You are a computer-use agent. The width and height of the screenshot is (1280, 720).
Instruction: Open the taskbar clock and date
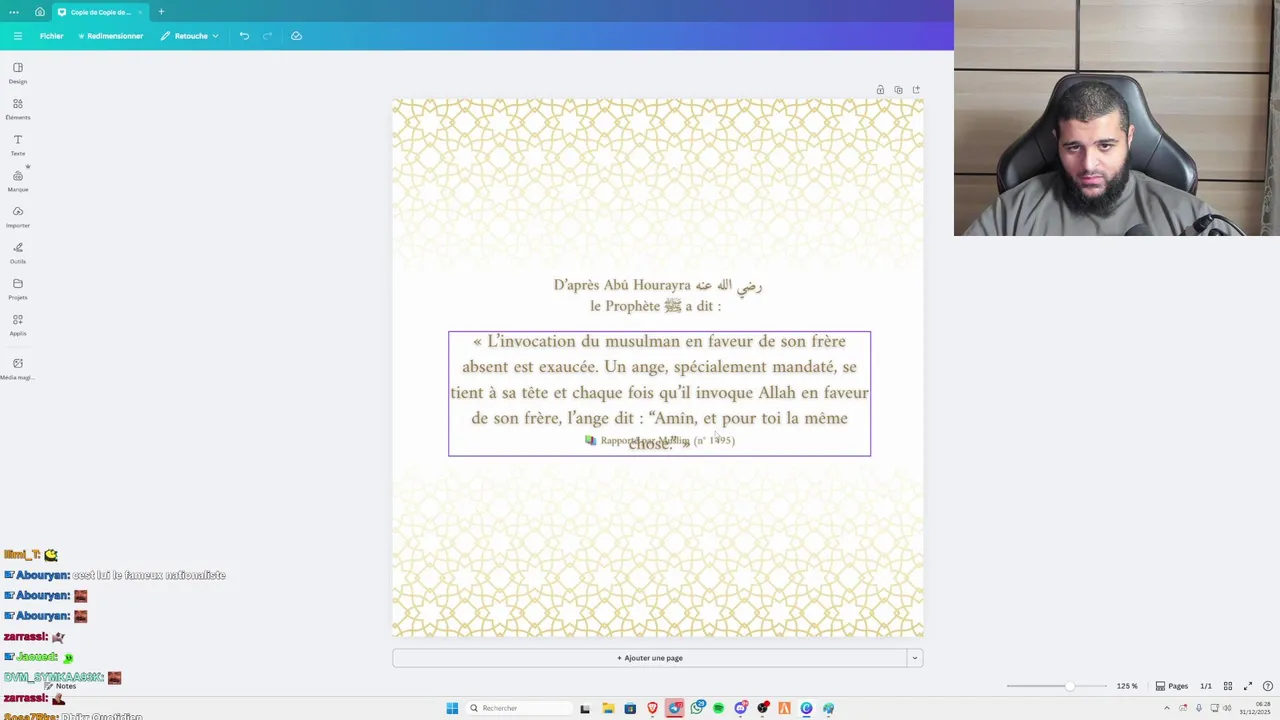1255,708
